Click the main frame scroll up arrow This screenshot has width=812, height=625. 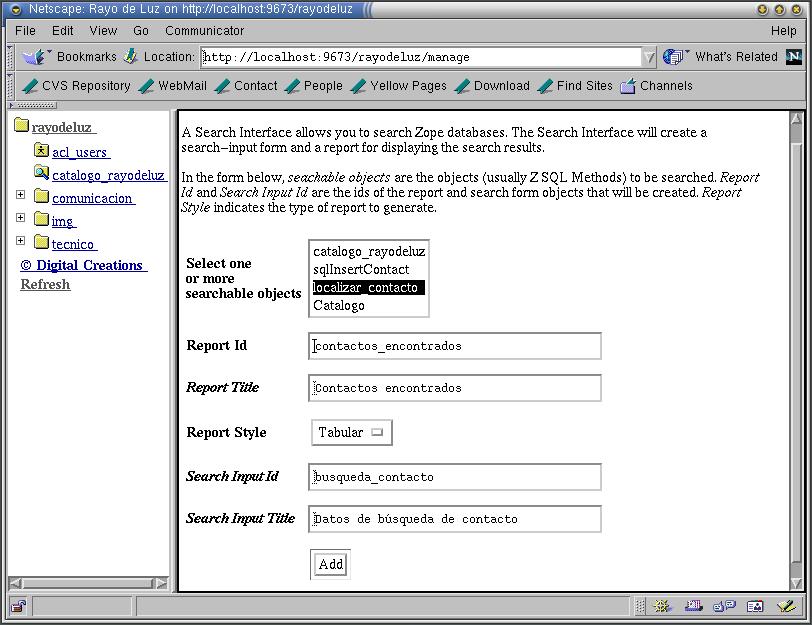point(796,119)
